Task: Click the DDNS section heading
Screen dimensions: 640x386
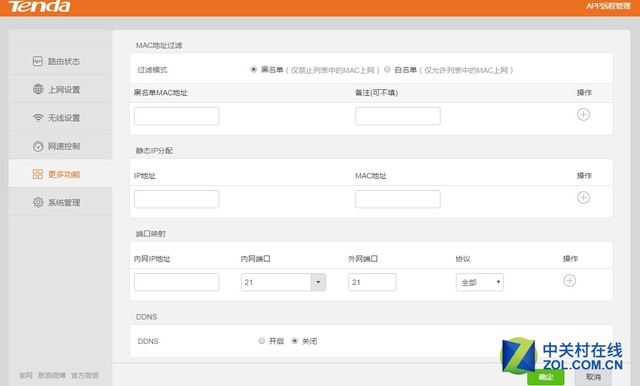Action: coord(146,317)
